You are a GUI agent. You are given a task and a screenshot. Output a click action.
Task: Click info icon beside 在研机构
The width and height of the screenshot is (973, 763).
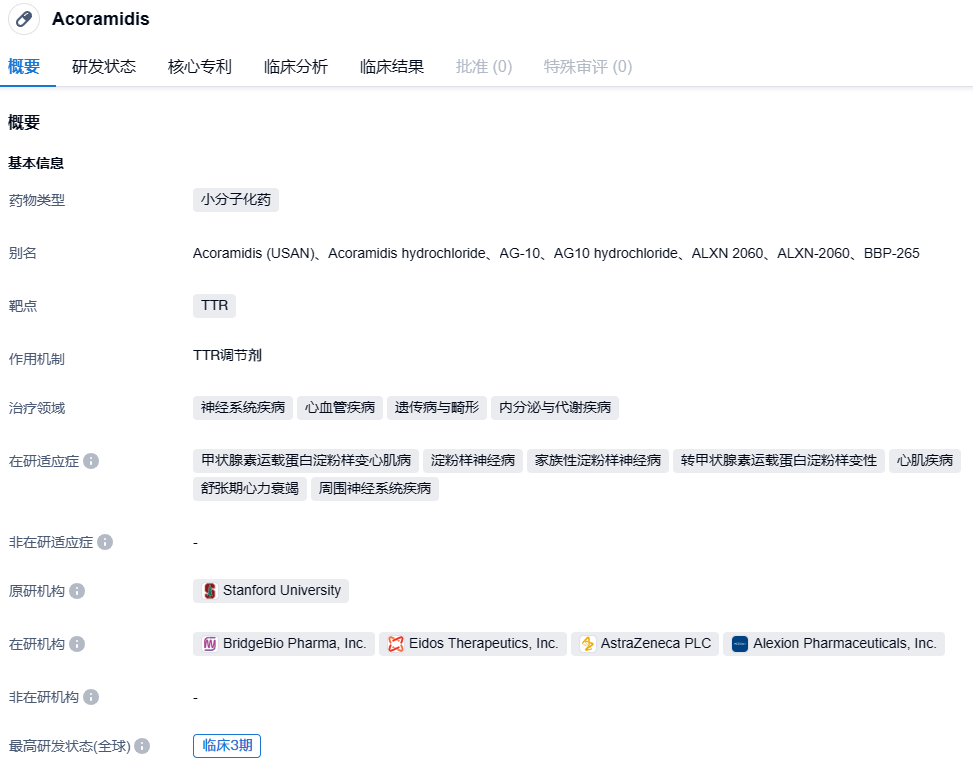(77, 644)
